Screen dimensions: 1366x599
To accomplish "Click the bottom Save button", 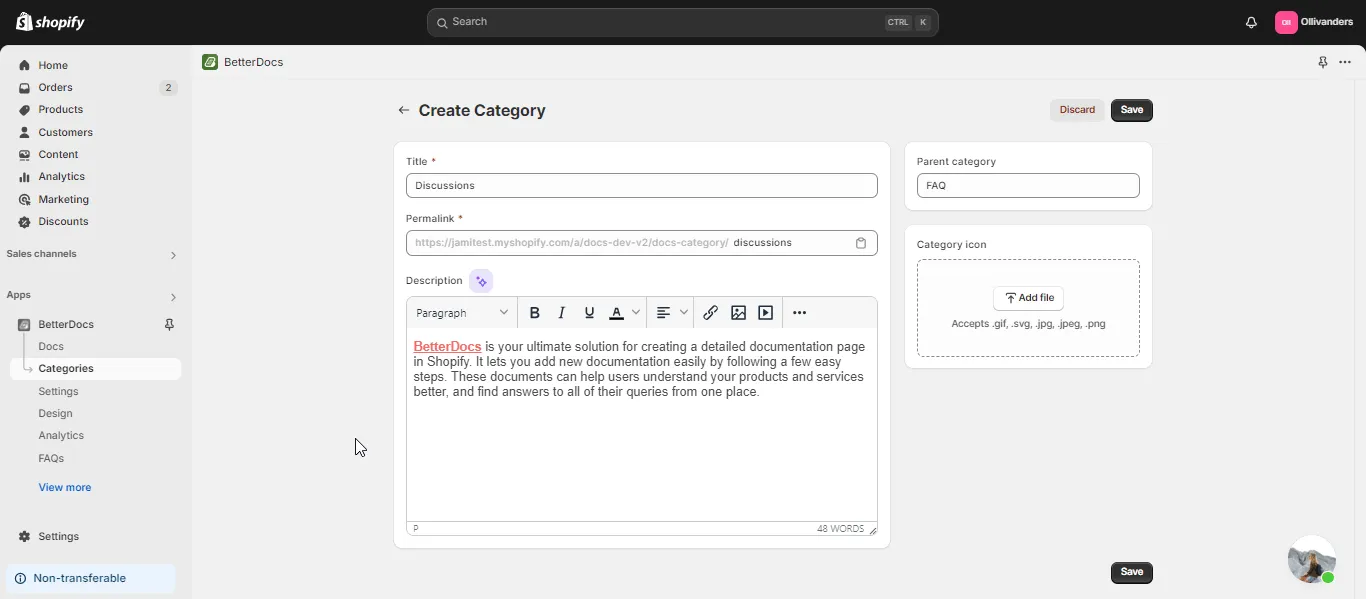I will [x=1131, y=573].
